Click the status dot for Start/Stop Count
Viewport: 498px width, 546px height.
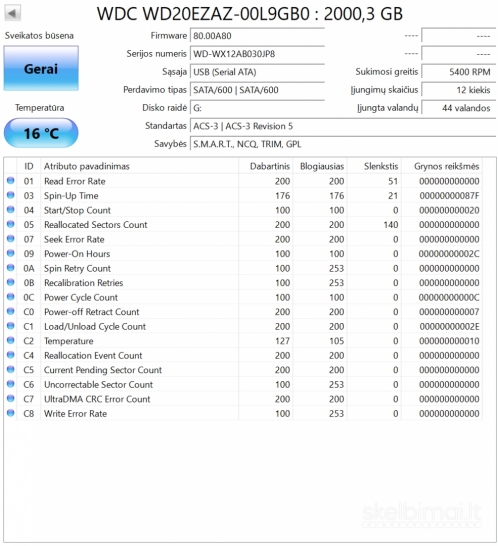click(x=10, y=210)
